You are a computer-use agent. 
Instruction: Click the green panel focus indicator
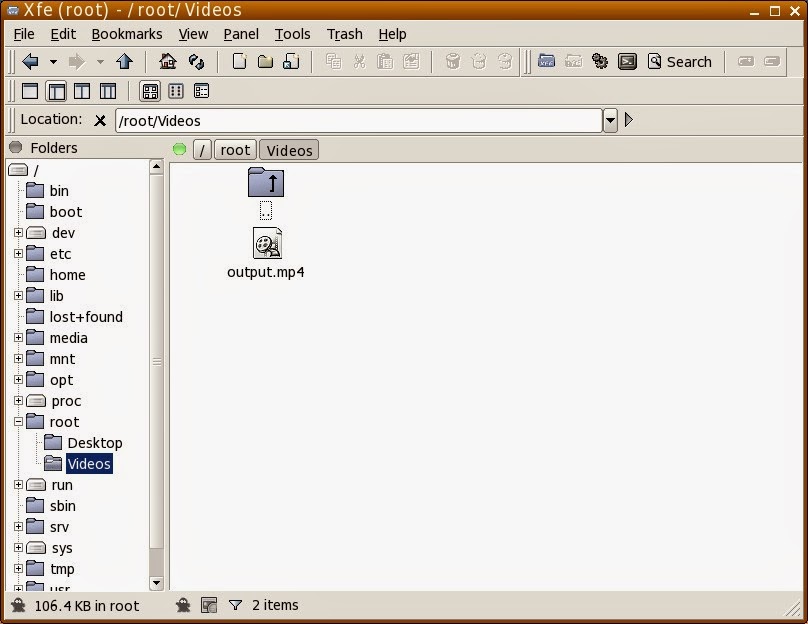pos(179,149)
